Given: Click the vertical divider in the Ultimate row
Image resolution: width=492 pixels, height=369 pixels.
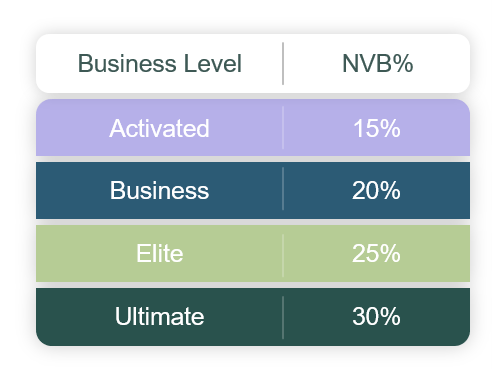Looking at the screenshot, I should [x=283, y=318].
